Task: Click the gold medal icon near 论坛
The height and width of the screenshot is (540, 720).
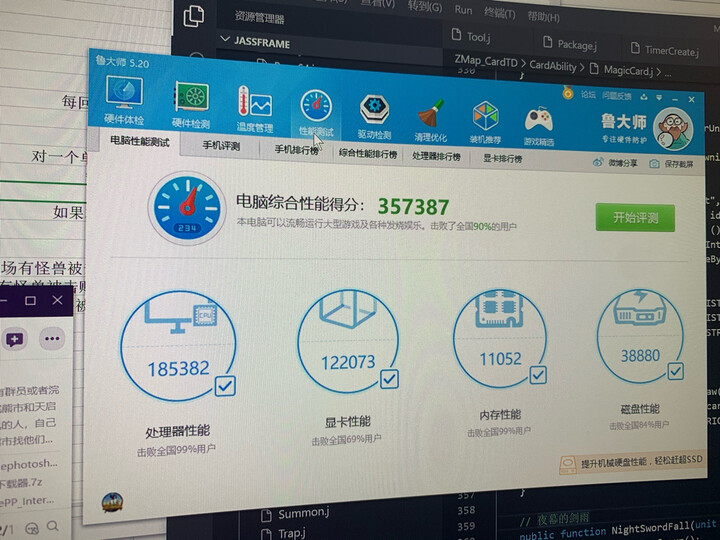Action: pos(568,93)
